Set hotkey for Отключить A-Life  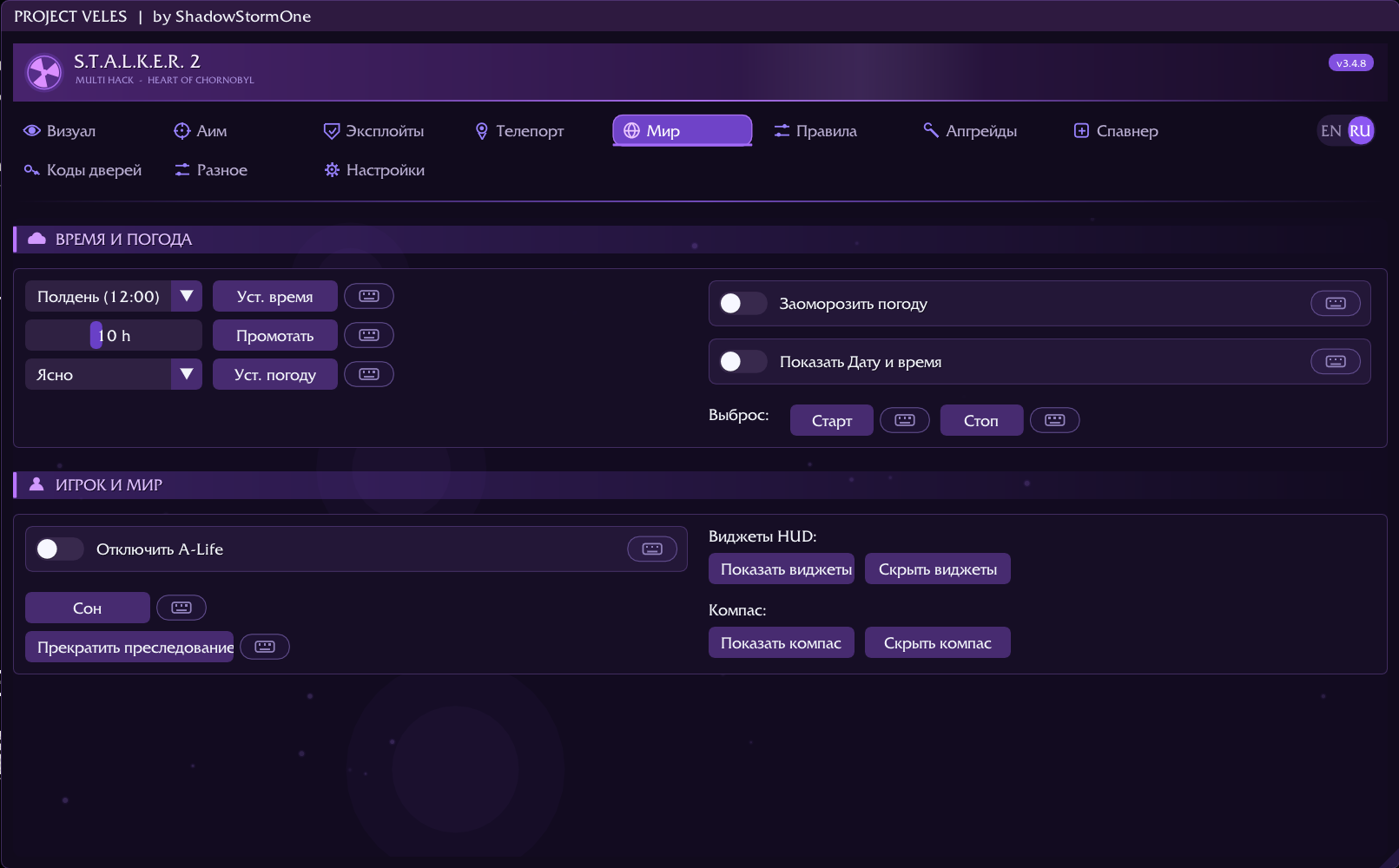coord(652,549)
